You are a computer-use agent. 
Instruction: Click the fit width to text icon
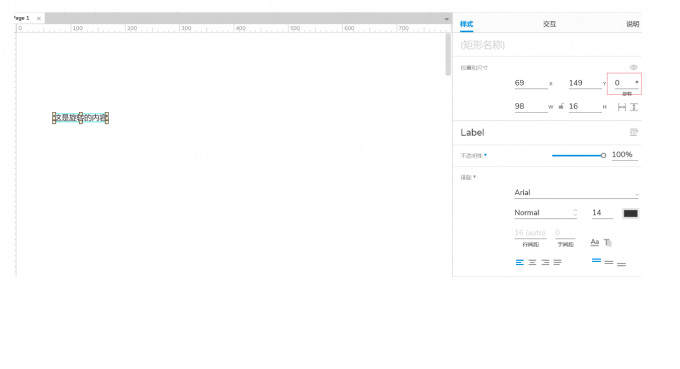tap(621, 107)
